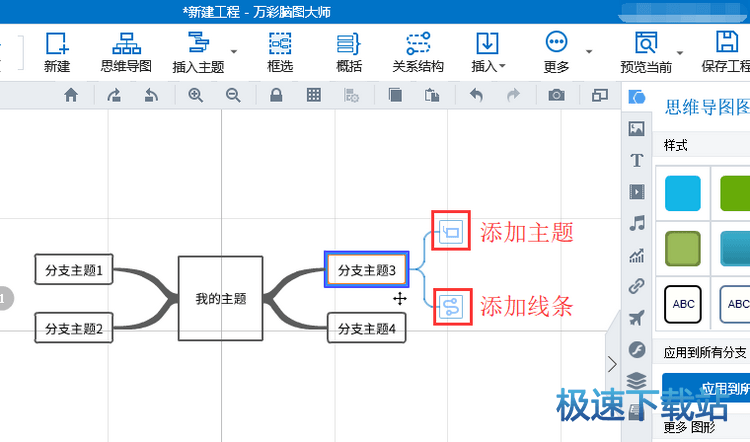Click the airplane icon in sidebar
Screen dimensions: 750x442
pos(637,318)
